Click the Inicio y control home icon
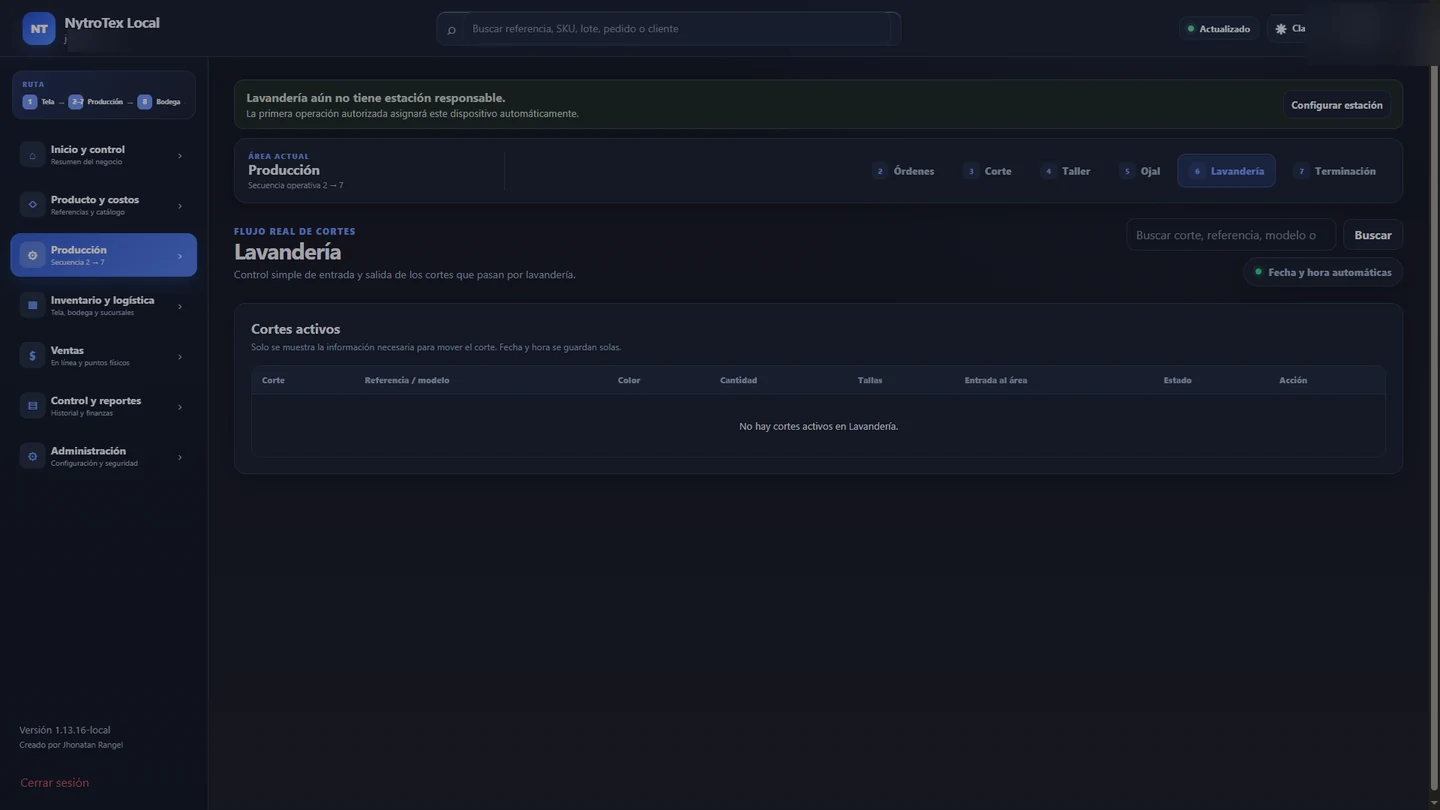 tap(32, 155)
